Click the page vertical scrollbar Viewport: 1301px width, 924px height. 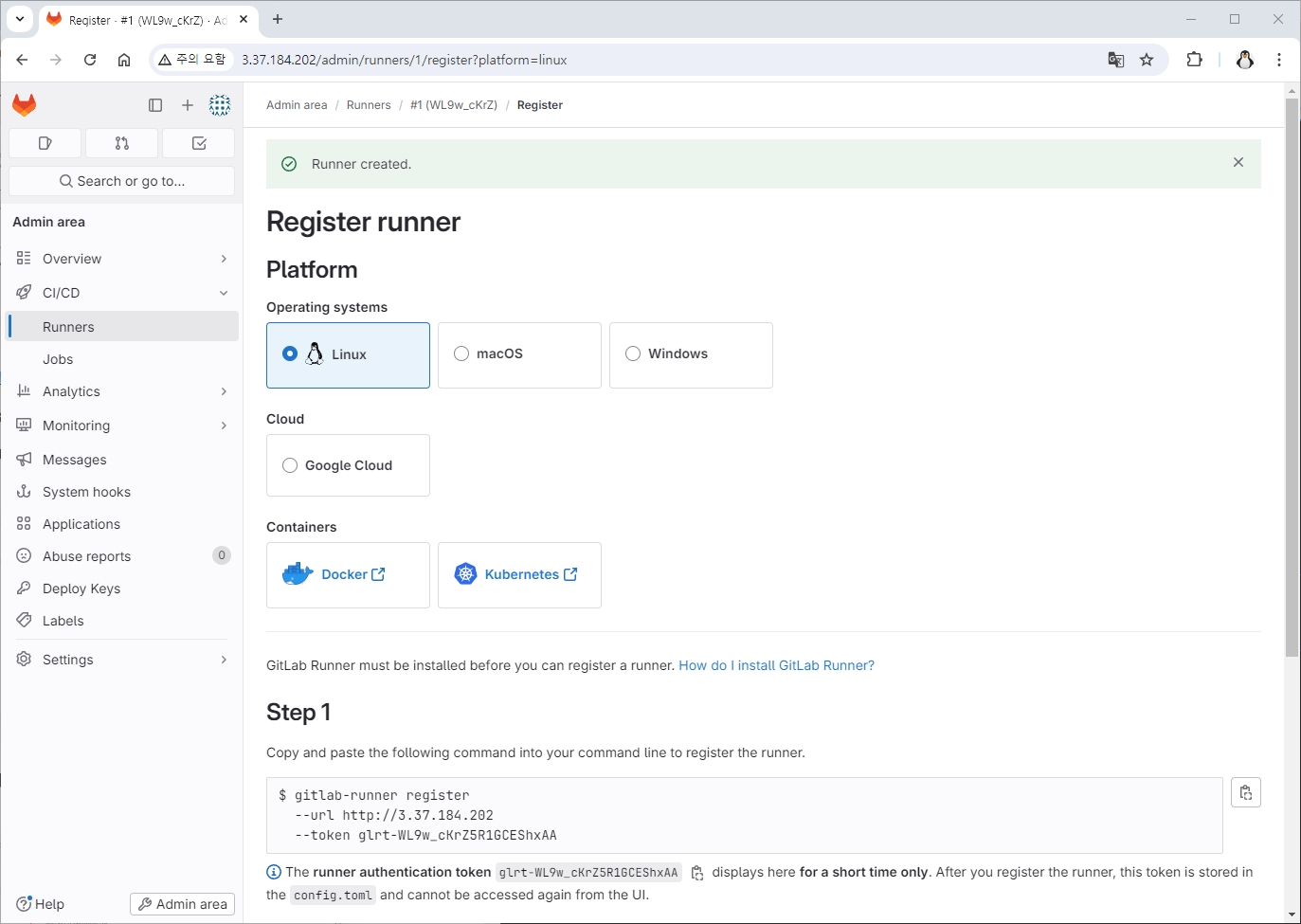pyautogui.click(x=1292, y=377)
